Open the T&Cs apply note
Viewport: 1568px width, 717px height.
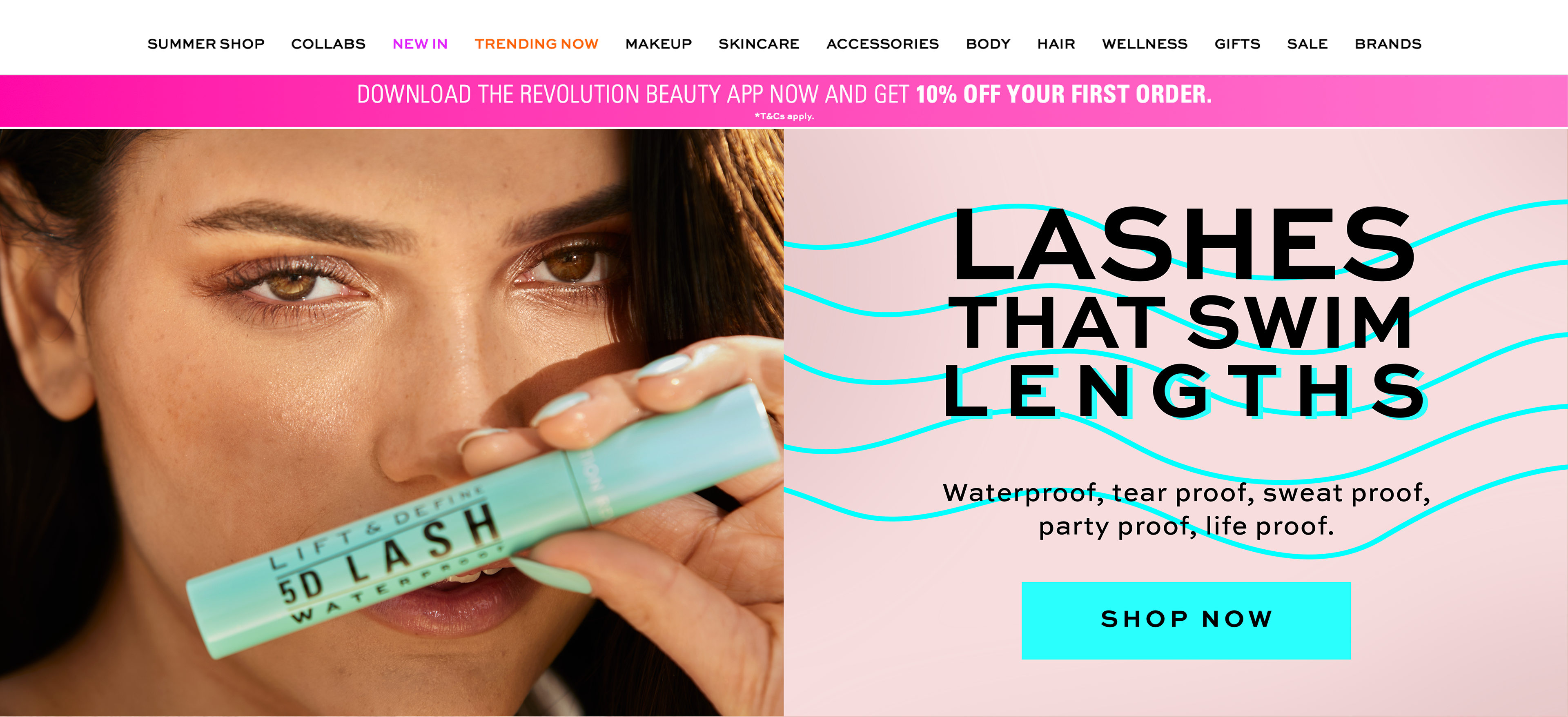point(784,116)
